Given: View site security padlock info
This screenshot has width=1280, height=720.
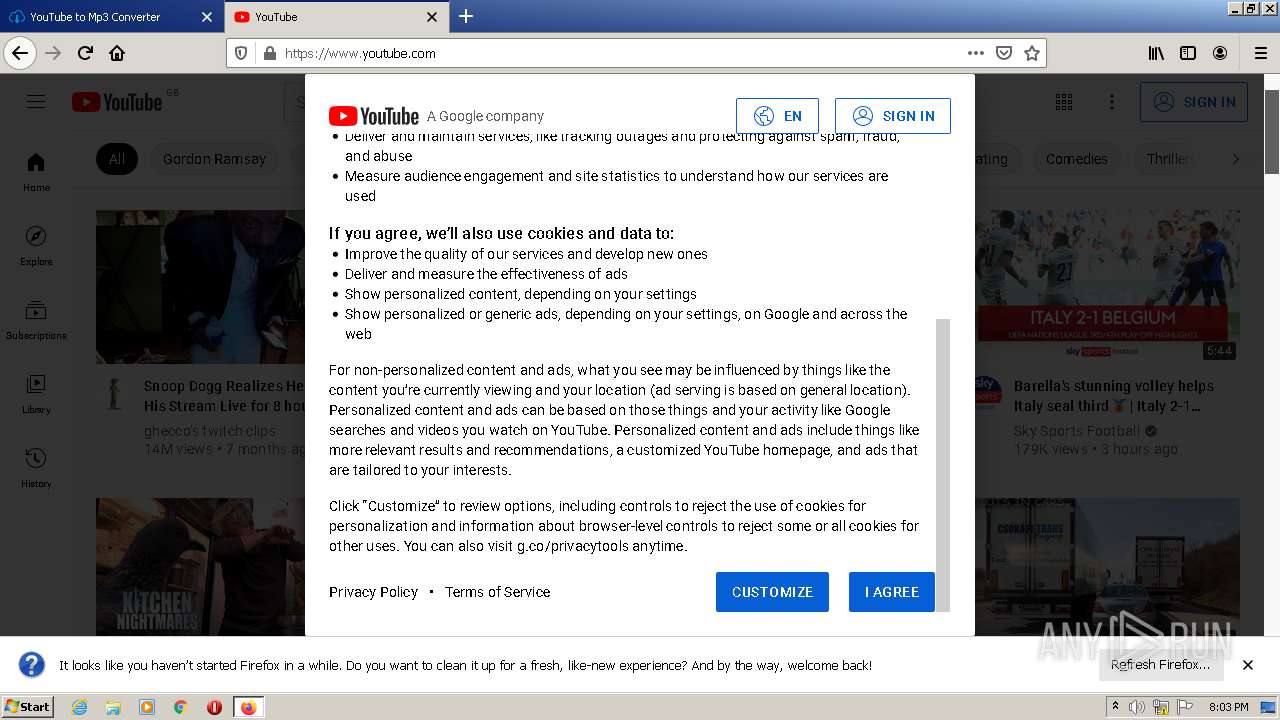Looking at the screenshot, I should 268,53.
